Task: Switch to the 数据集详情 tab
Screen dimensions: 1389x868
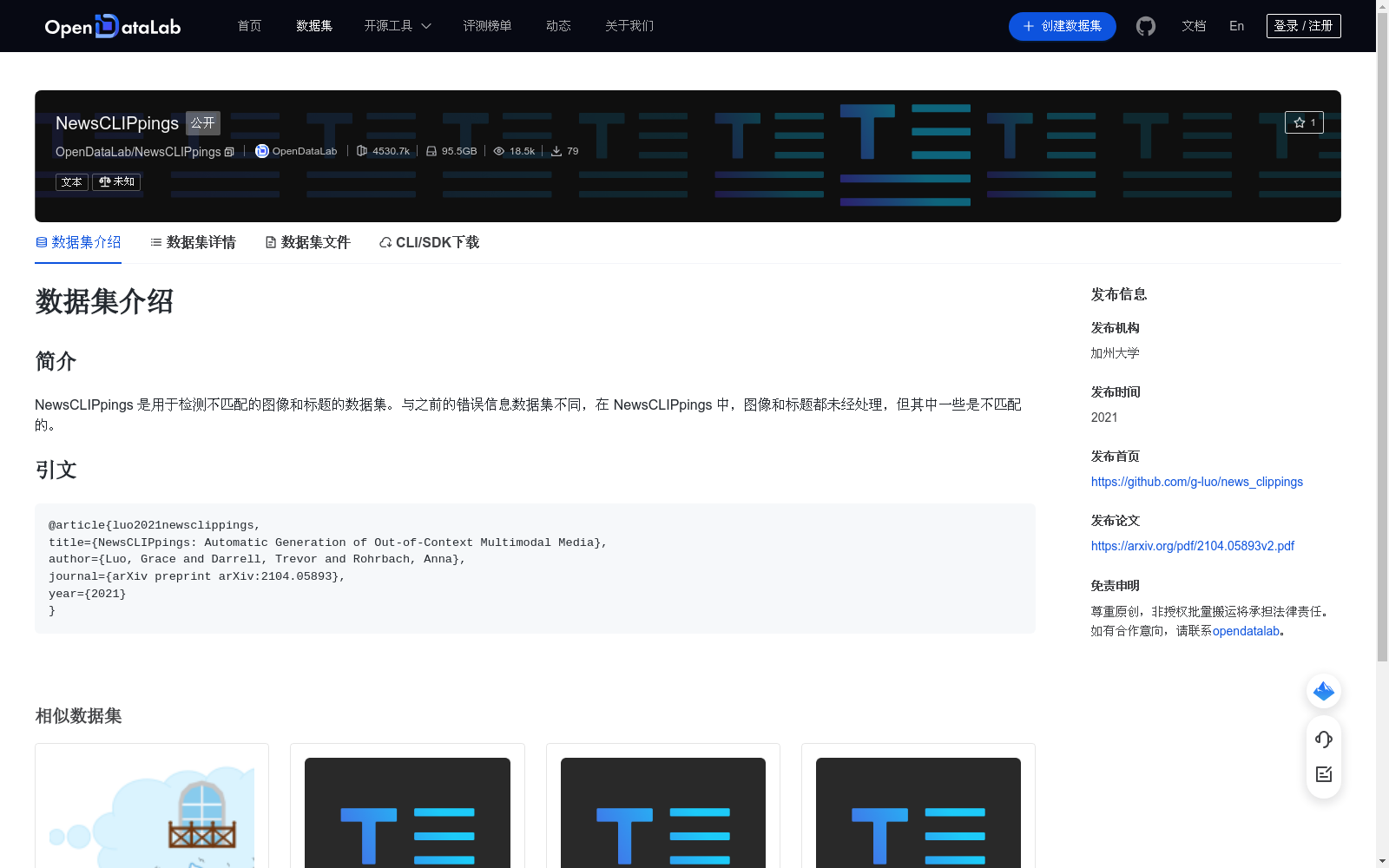Action: pyautogui.click(x=193, y=242)
